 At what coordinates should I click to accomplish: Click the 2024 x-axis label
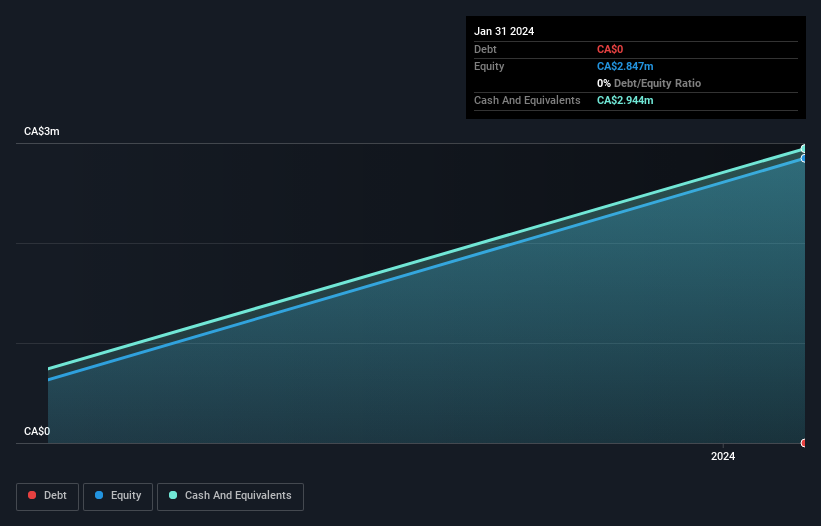[x=723, y=456]
